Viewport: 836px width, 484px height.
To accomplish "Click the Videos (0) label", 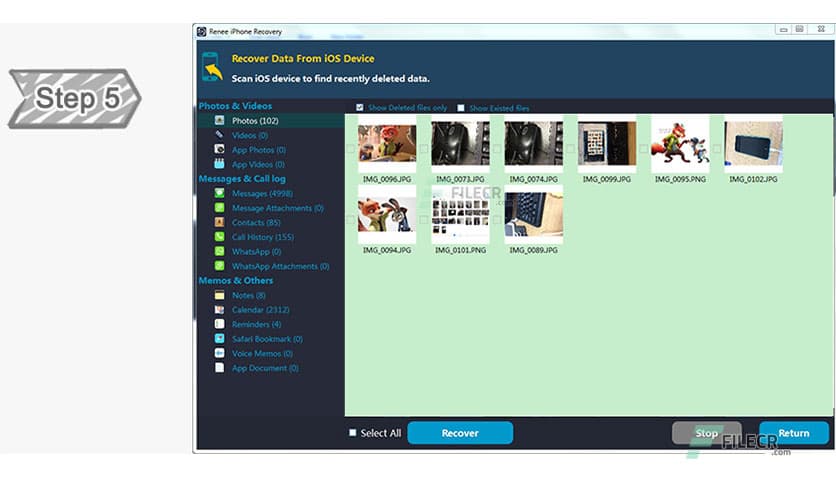I will tap(250, 135).
